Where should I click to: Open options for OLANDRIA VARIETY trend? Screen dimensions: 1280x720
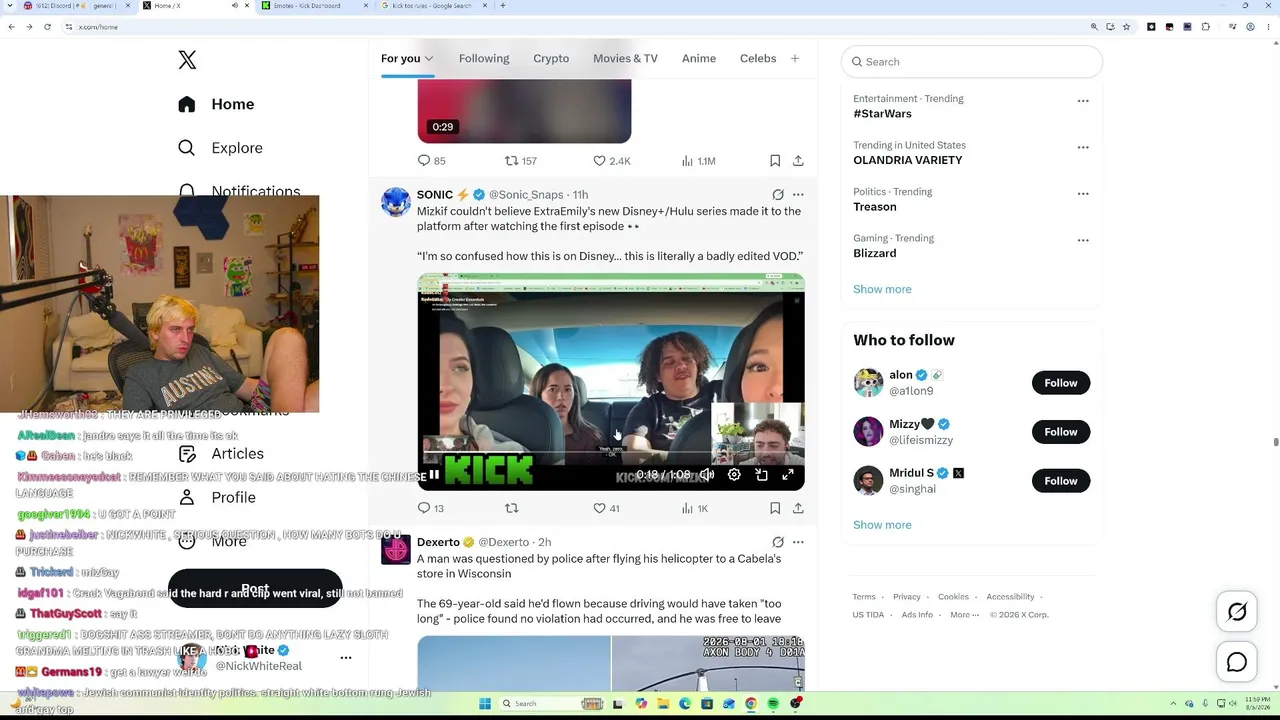click(x=1083, y=147)
